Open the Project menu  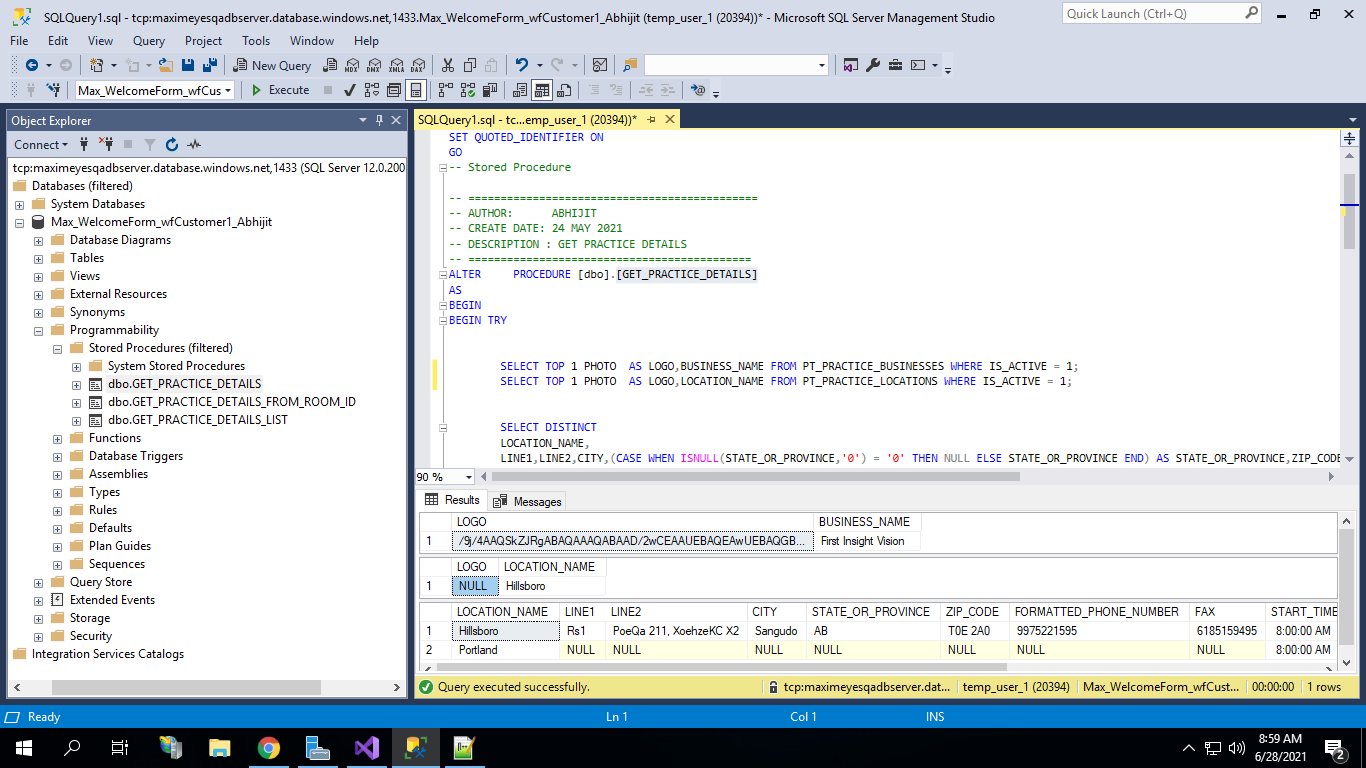click(203, 41)
